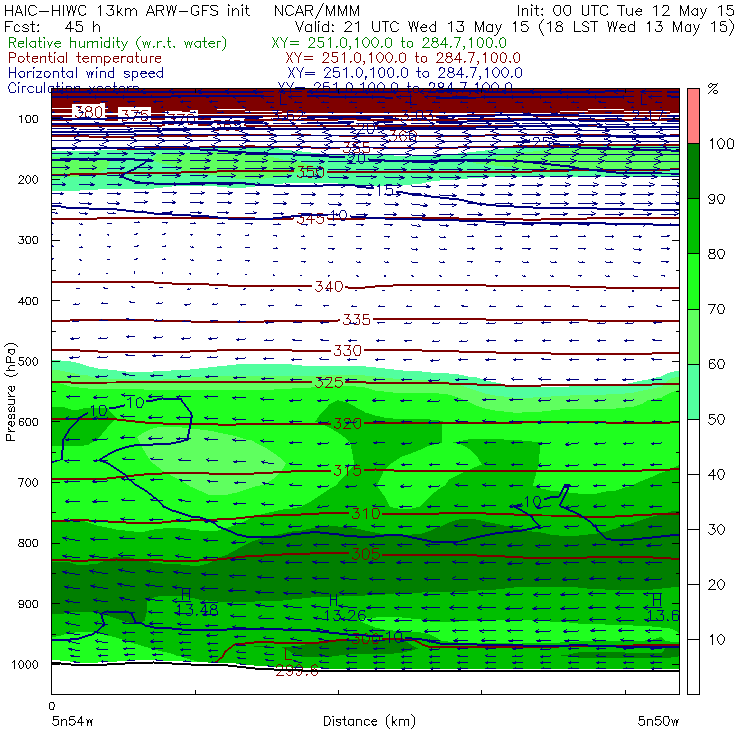Click the 'H 13.48' wind maximum label
This screenshot has width=740, height=740.
pyautogui.click(x=196, y=603)
